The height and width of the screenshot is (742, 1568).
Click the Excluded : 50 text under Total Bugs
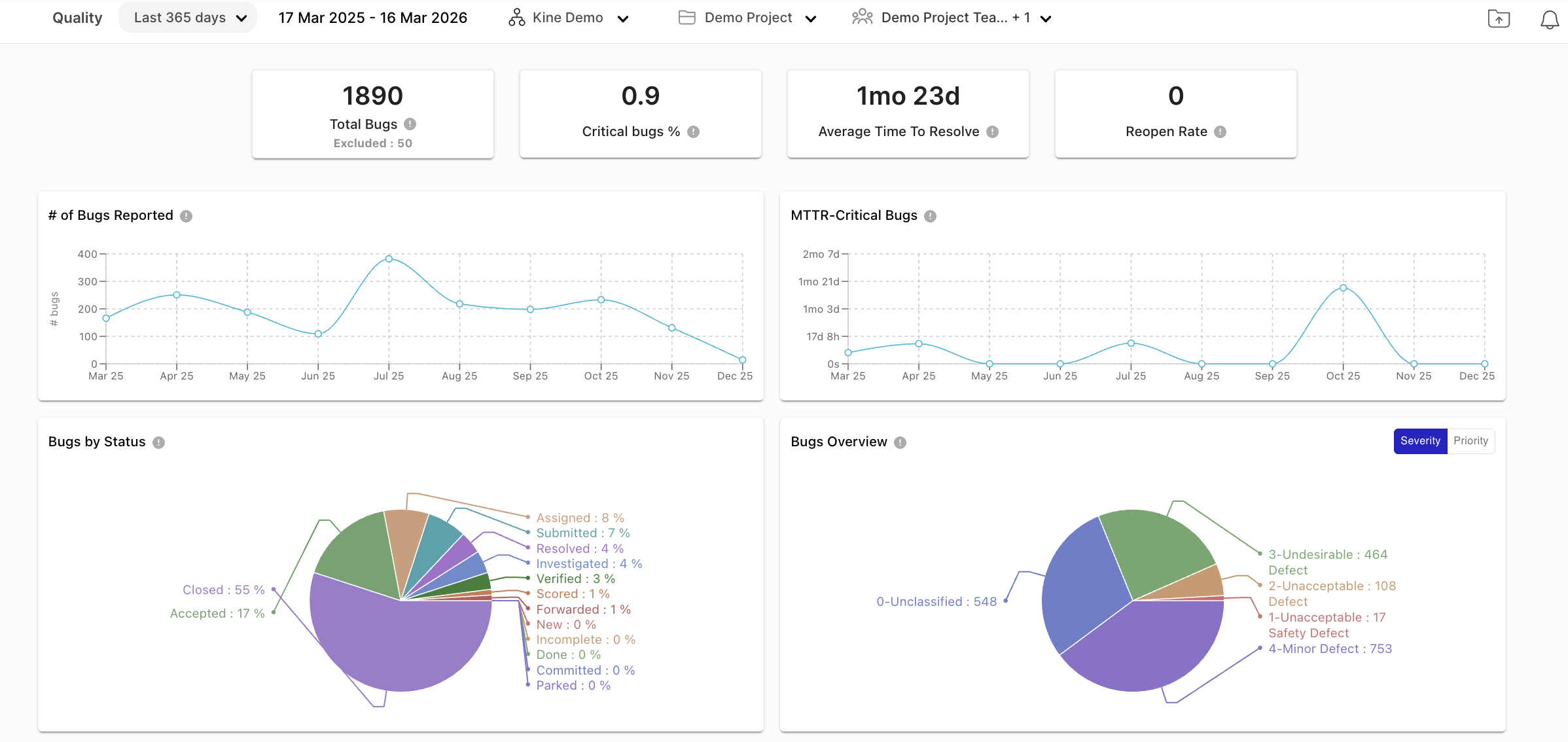pos(372,143)
